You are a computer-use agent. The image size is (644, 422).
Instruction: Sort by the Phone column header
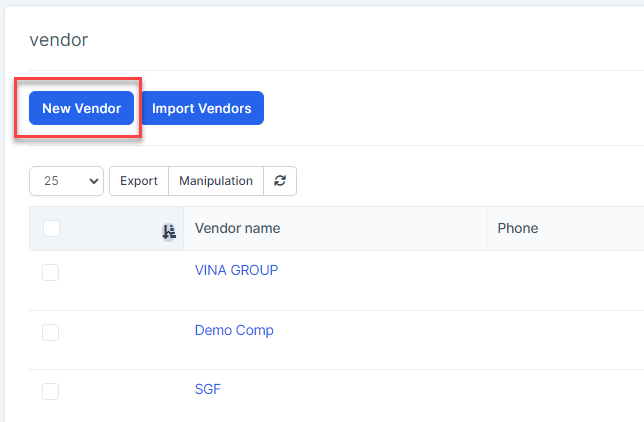(x=518, y=229)
